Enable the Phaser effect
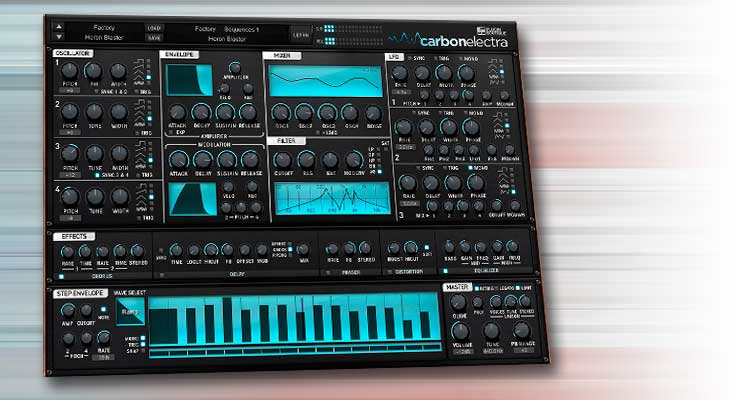This screenshot has height=400, width=750. (x=328, y=273)
